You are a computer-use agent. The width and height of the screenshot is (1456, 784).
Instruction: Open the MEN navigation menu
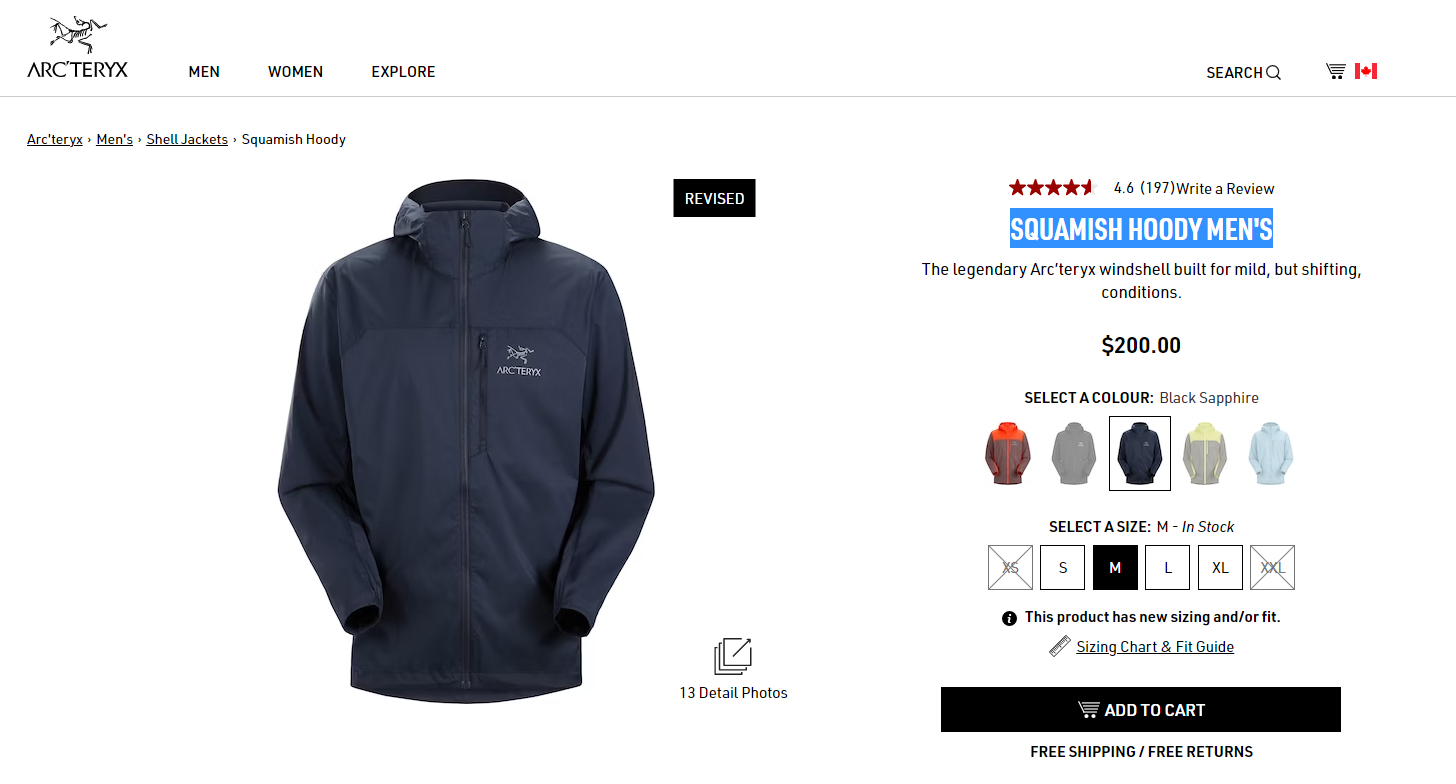pyautogui.click(x=204, y=72)
